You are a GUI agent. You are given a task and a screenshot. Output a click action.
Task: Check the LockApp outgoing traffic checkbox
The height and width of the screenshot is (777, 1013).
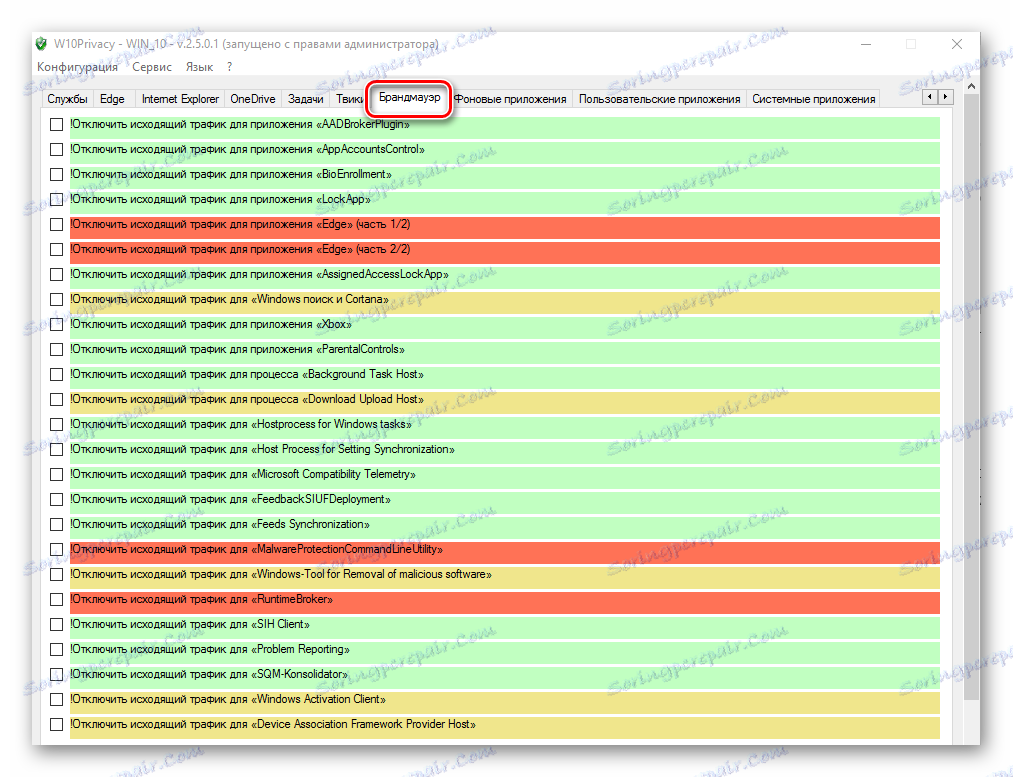click(x=57, y=199)
